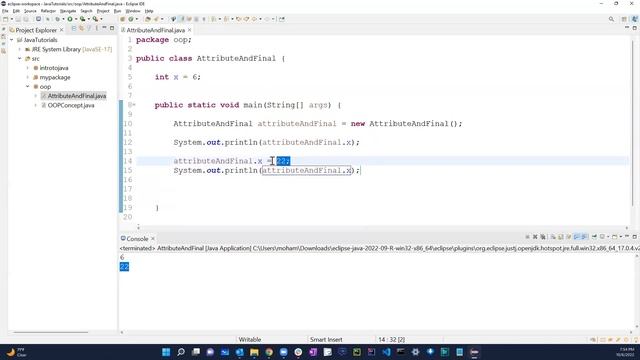Click the Save All toolbar icon
The width and height of the screenshot is (640, 360).
click(26, 19)
